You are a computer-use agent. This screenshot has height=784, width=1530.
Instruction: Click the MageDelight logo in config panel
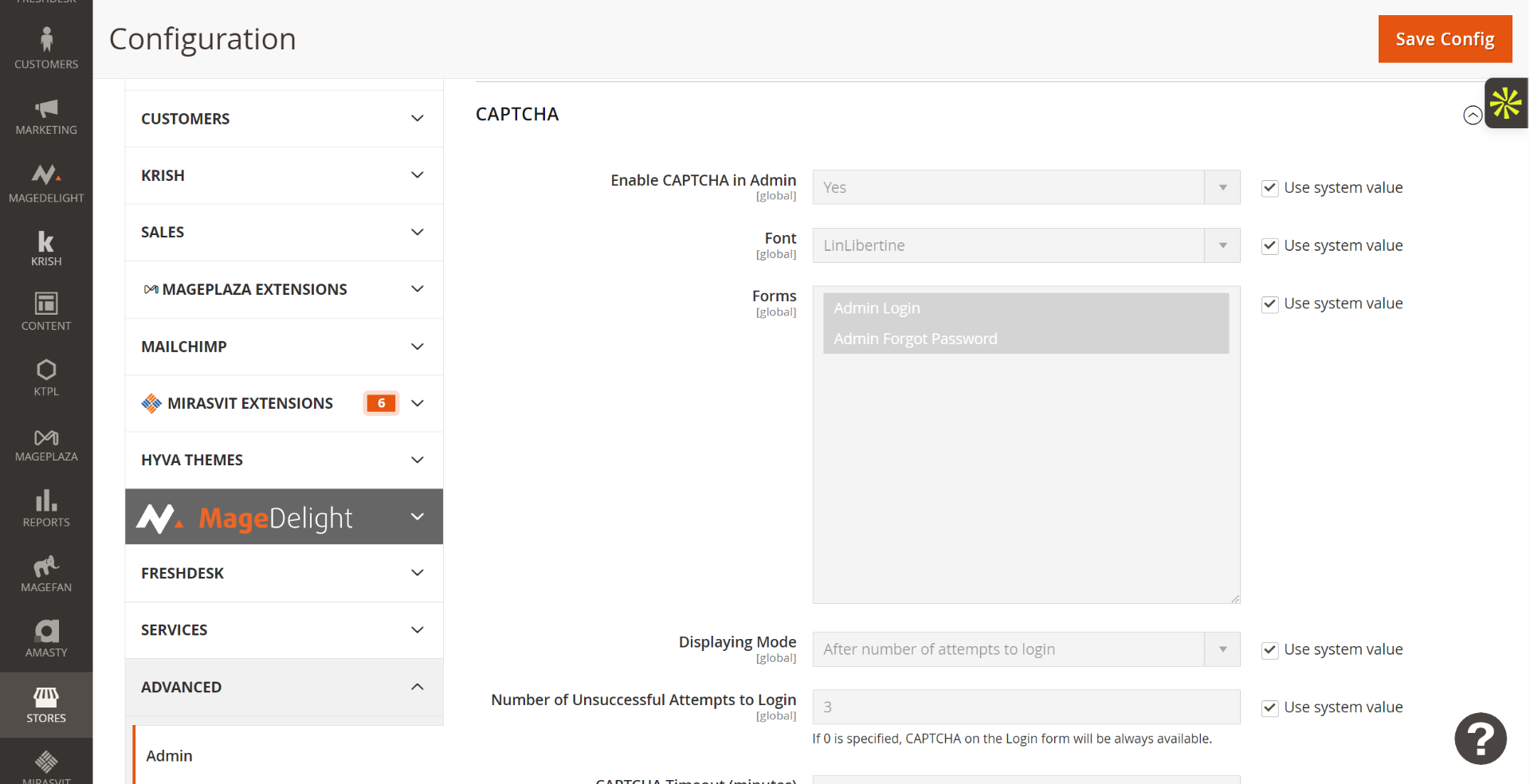[245, 518]
